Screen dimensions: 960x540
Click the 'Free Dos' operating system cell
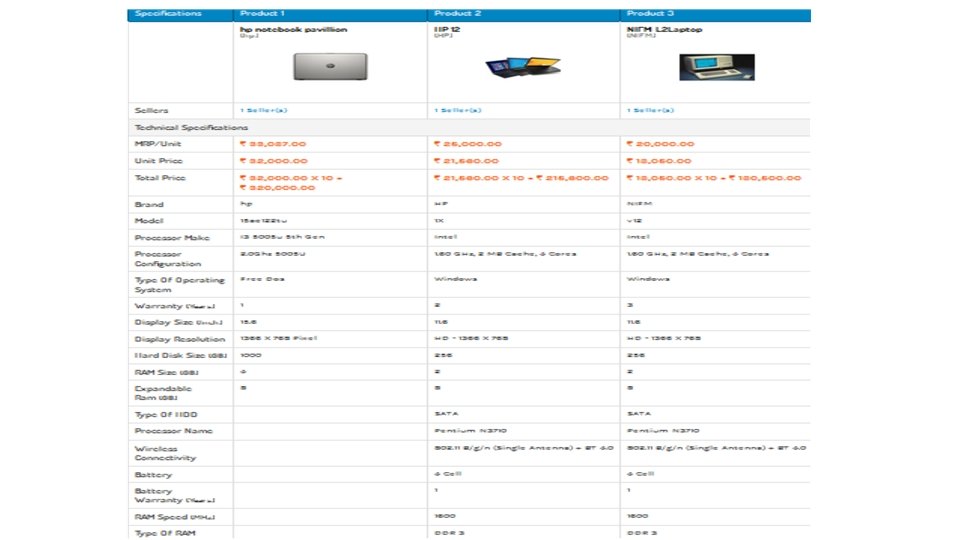262,279
